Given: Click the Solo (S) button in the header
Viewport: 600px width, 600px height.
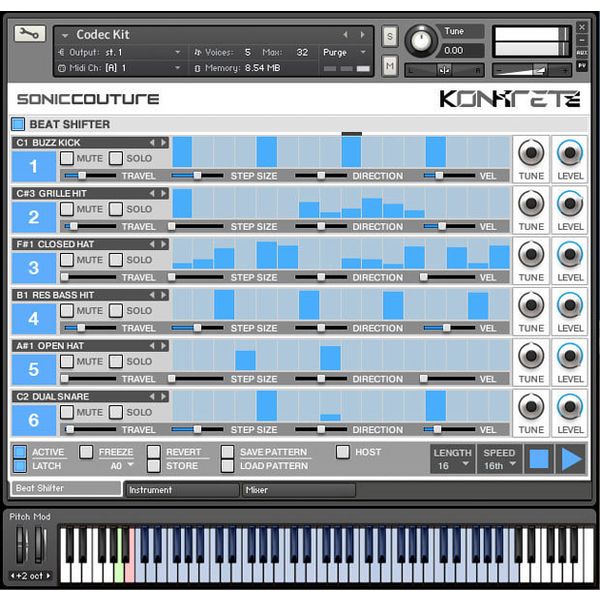Looking at the screenshot, I should point(390,36).
